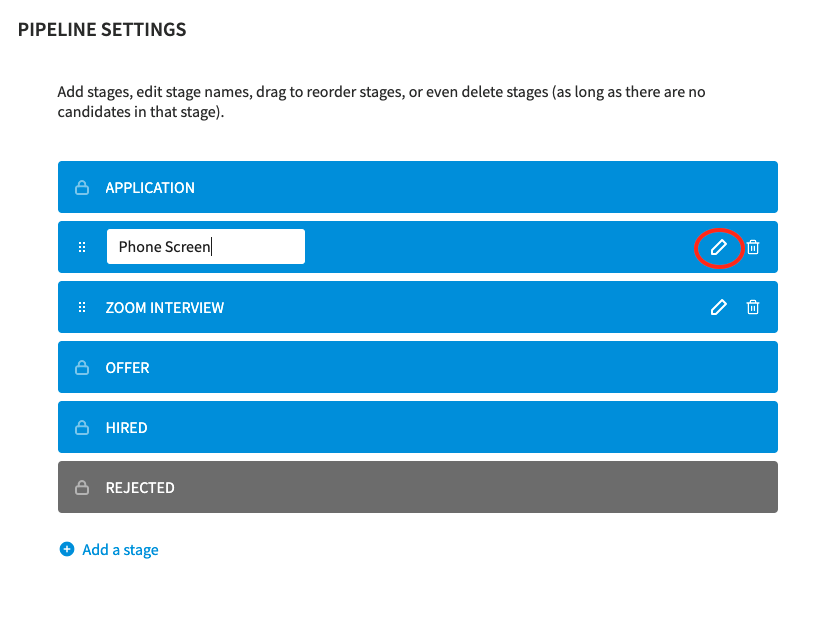This screenshot has height=622, width=829.
Task: Select the gray Rejected stage bar
Action: [418, 487]
